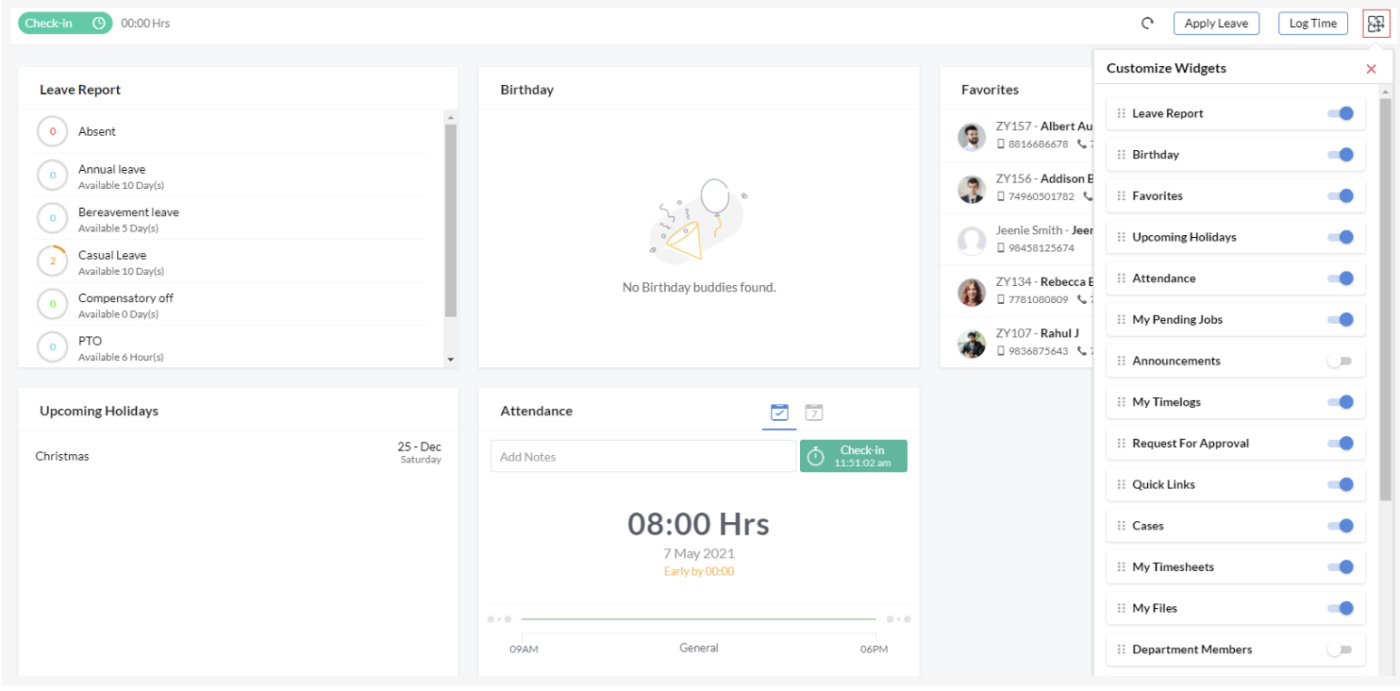Disable the Birthday widget toggle

coord(1341,154)
